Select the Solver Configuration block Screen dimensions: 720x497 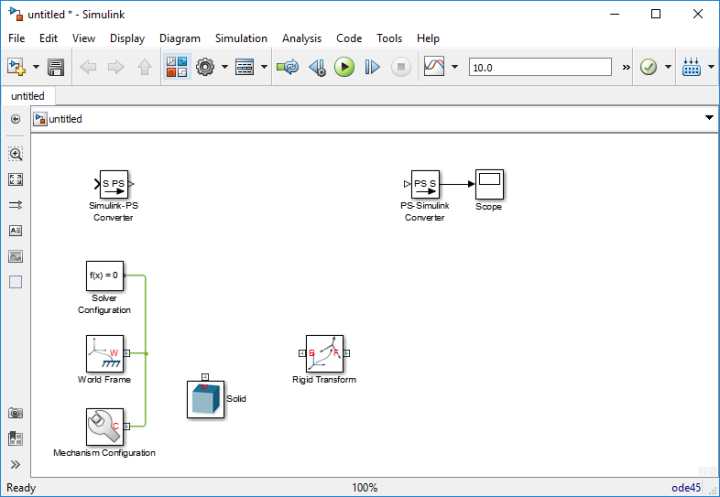[105, 276]
